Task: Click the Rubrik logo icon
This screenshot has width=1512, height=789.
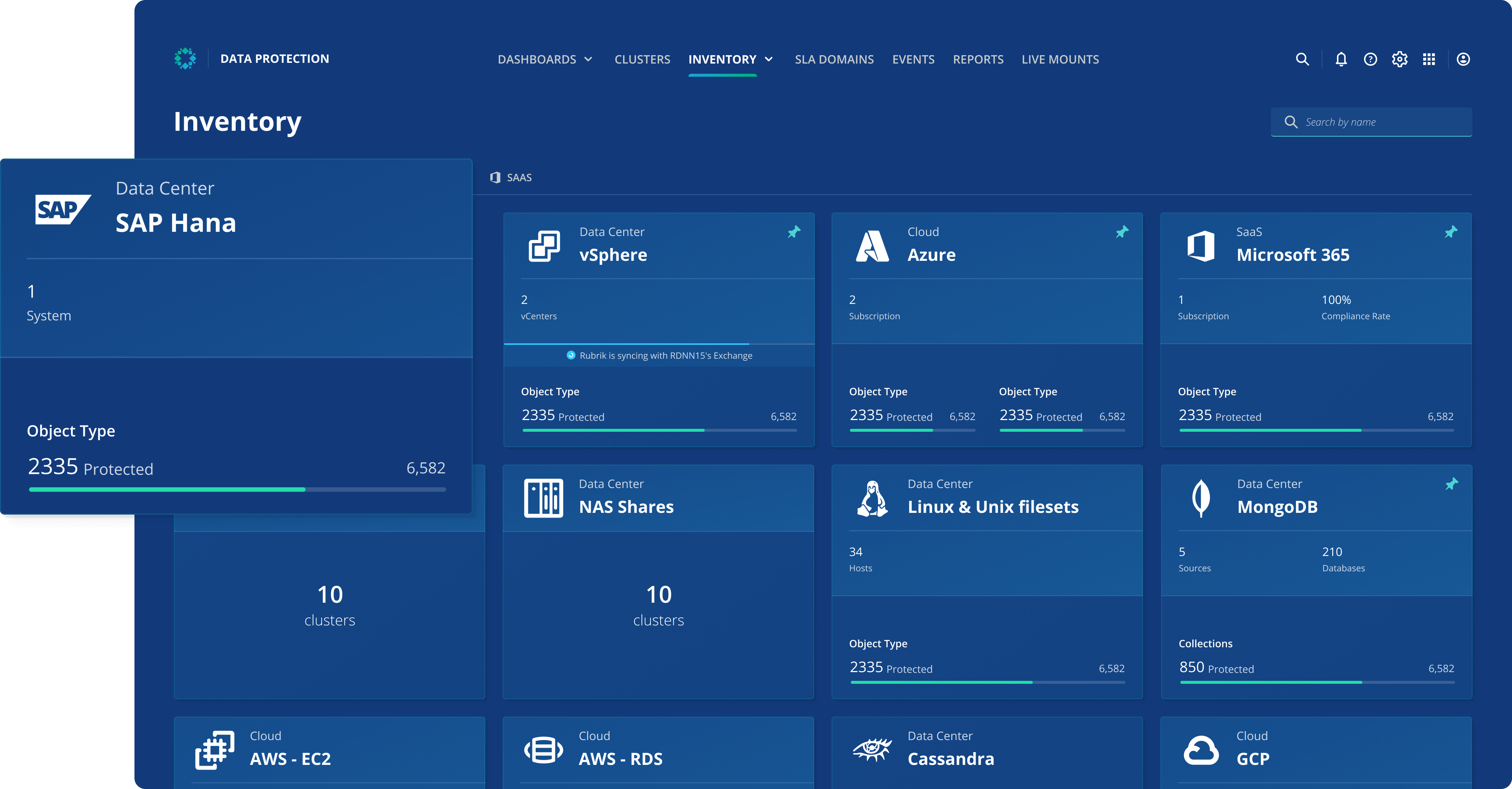Action: 186,59
